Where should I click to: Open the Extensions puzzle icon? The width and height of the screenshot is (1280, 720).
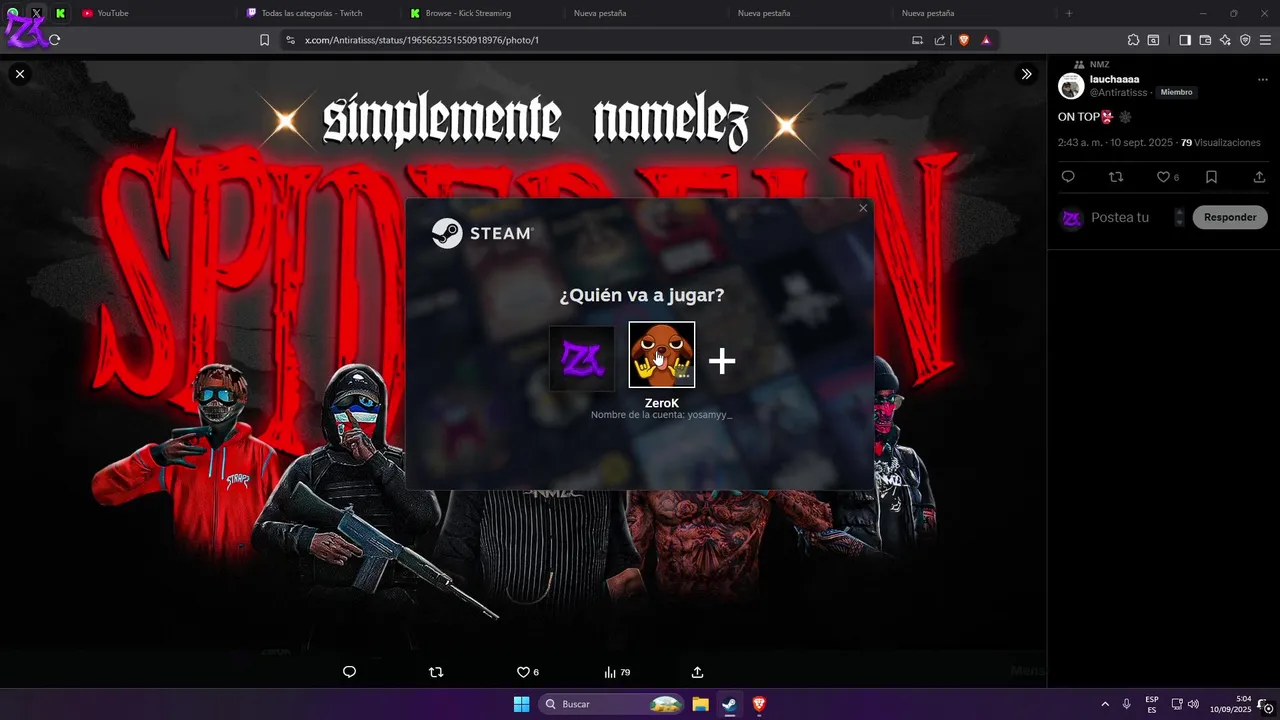tap(1133, 40)
